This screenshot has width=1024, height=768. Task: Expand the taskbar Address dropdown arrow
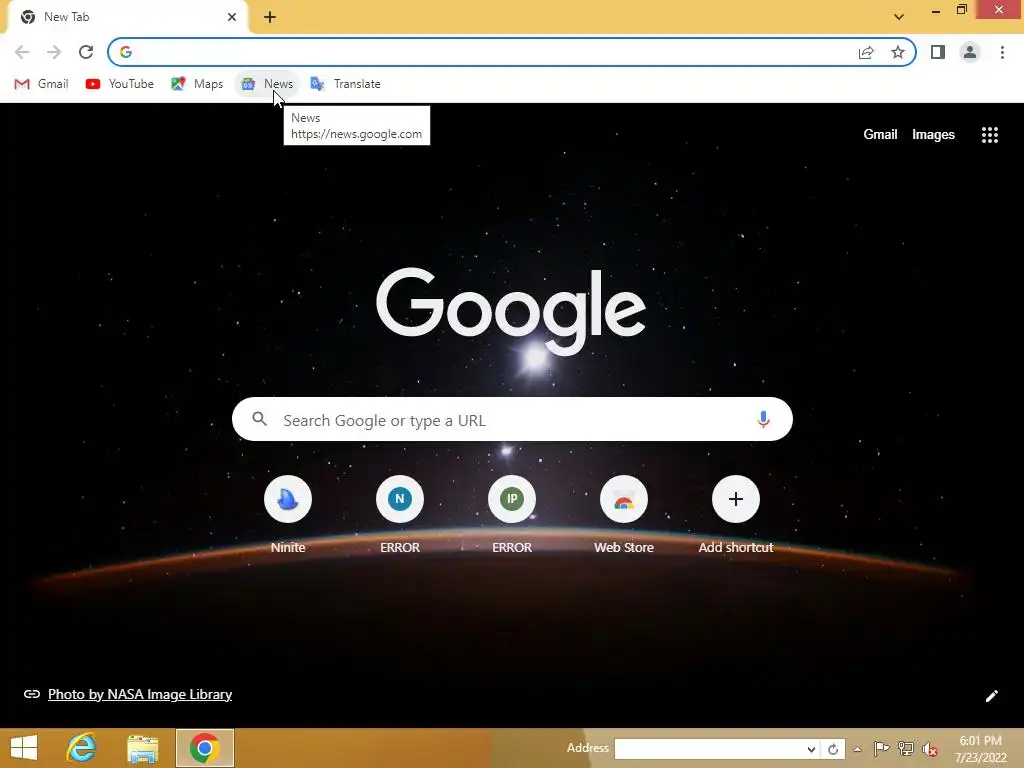coord(811,749)
